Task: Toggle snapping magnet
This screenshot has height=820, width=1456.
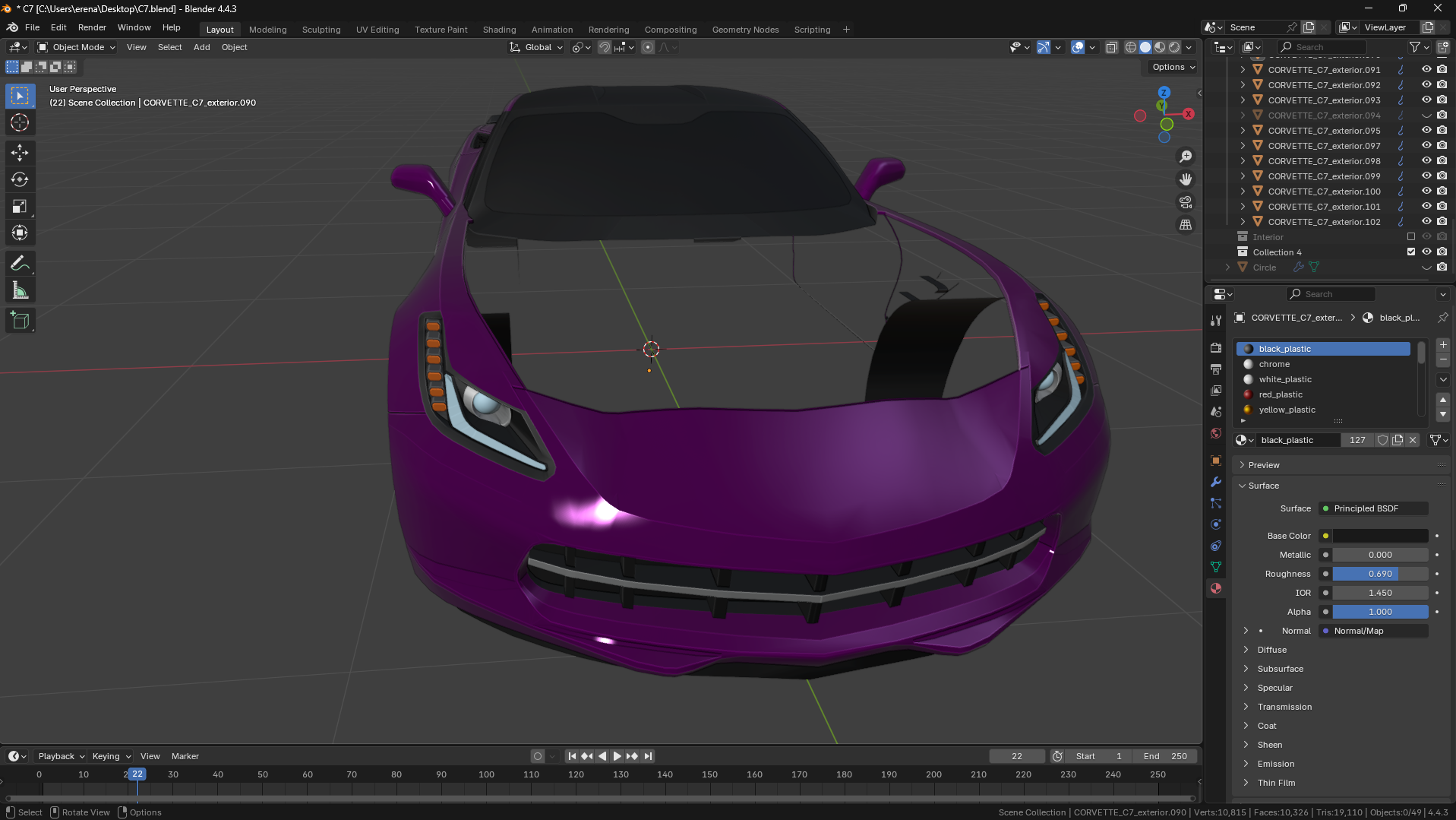Action: [605, 47]
